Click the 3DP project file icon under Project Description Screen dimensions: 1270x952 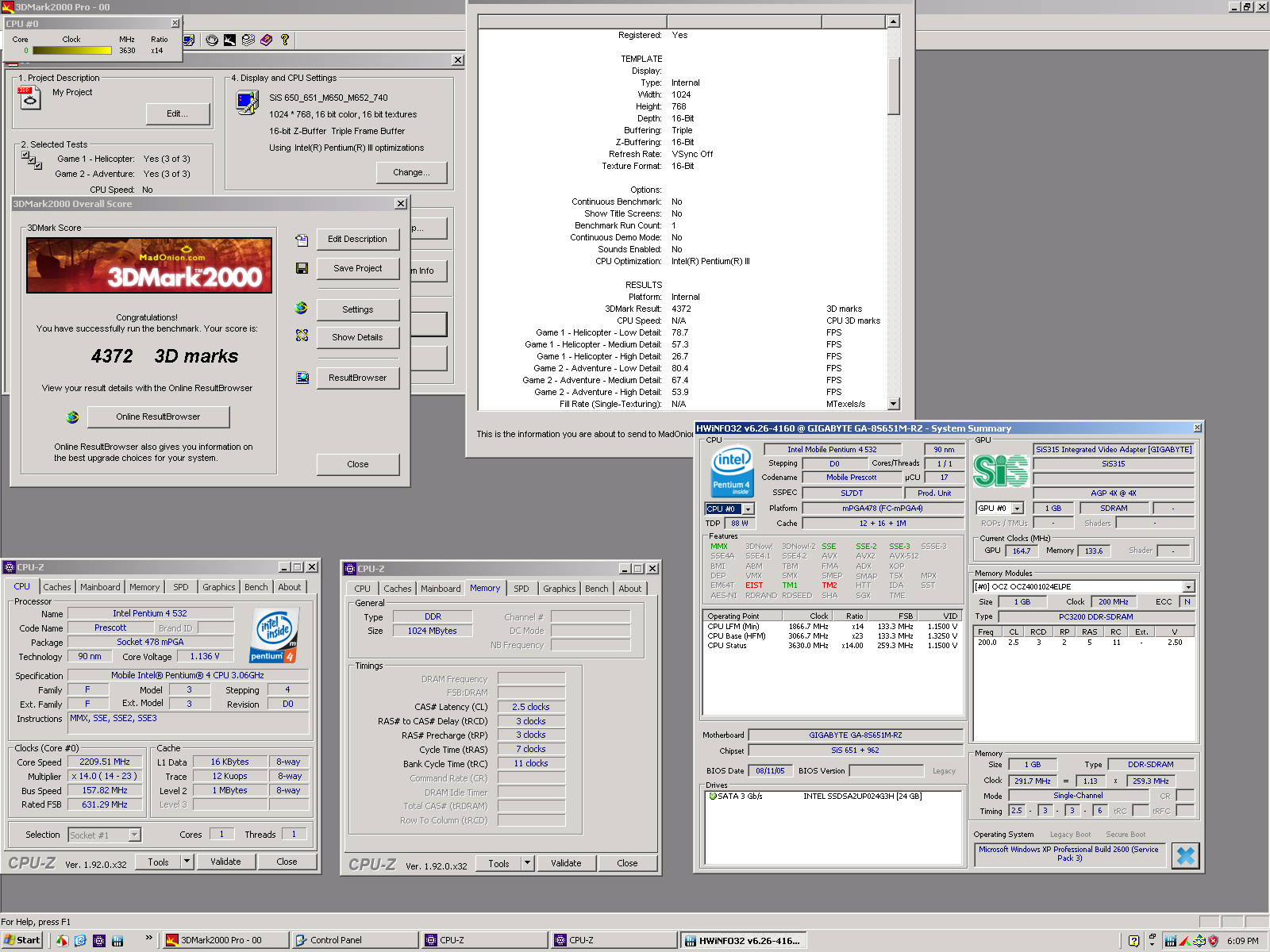(29, 98)
